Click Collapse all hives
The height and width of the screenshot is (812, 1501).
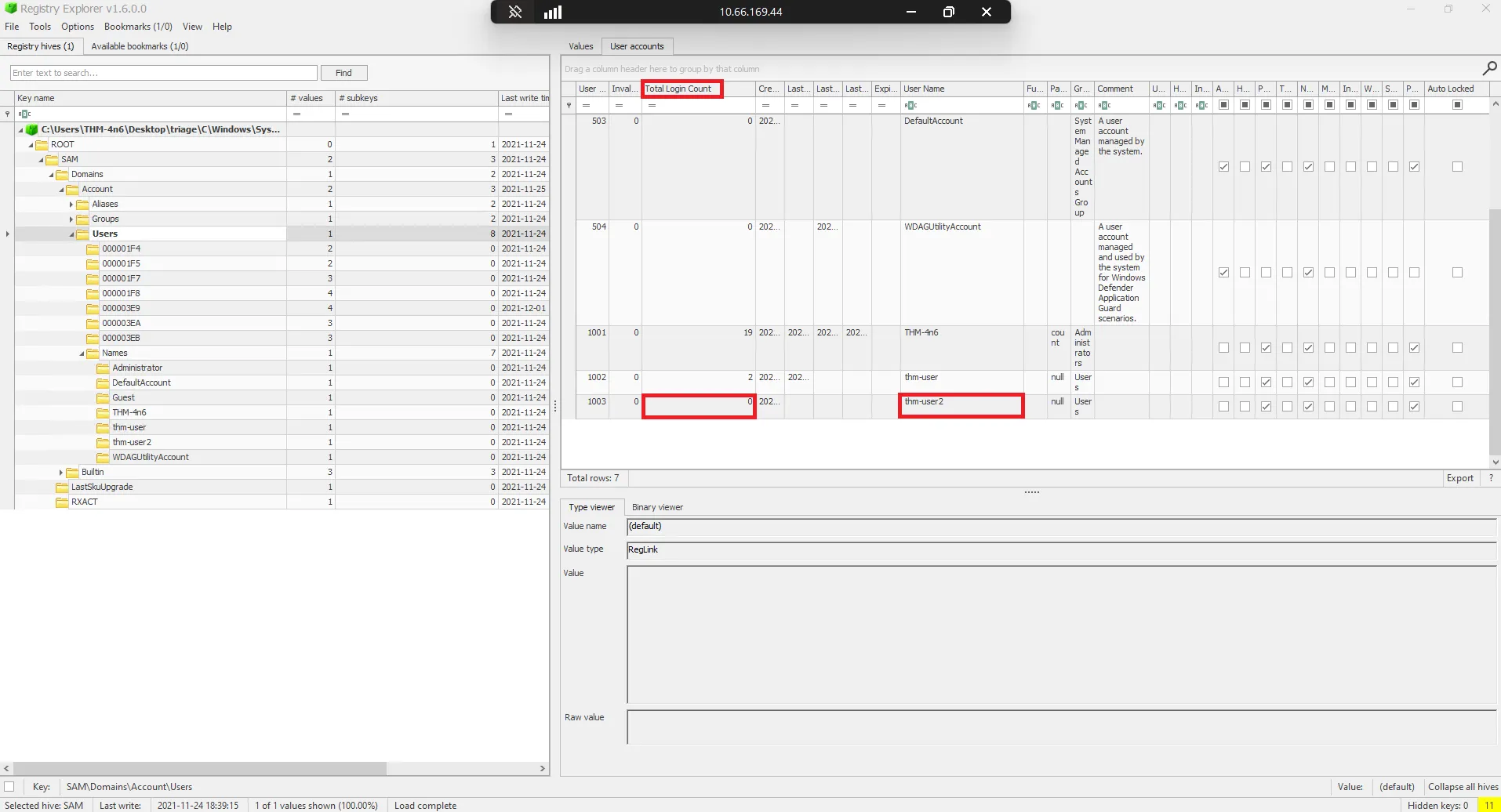point(1463,786)
